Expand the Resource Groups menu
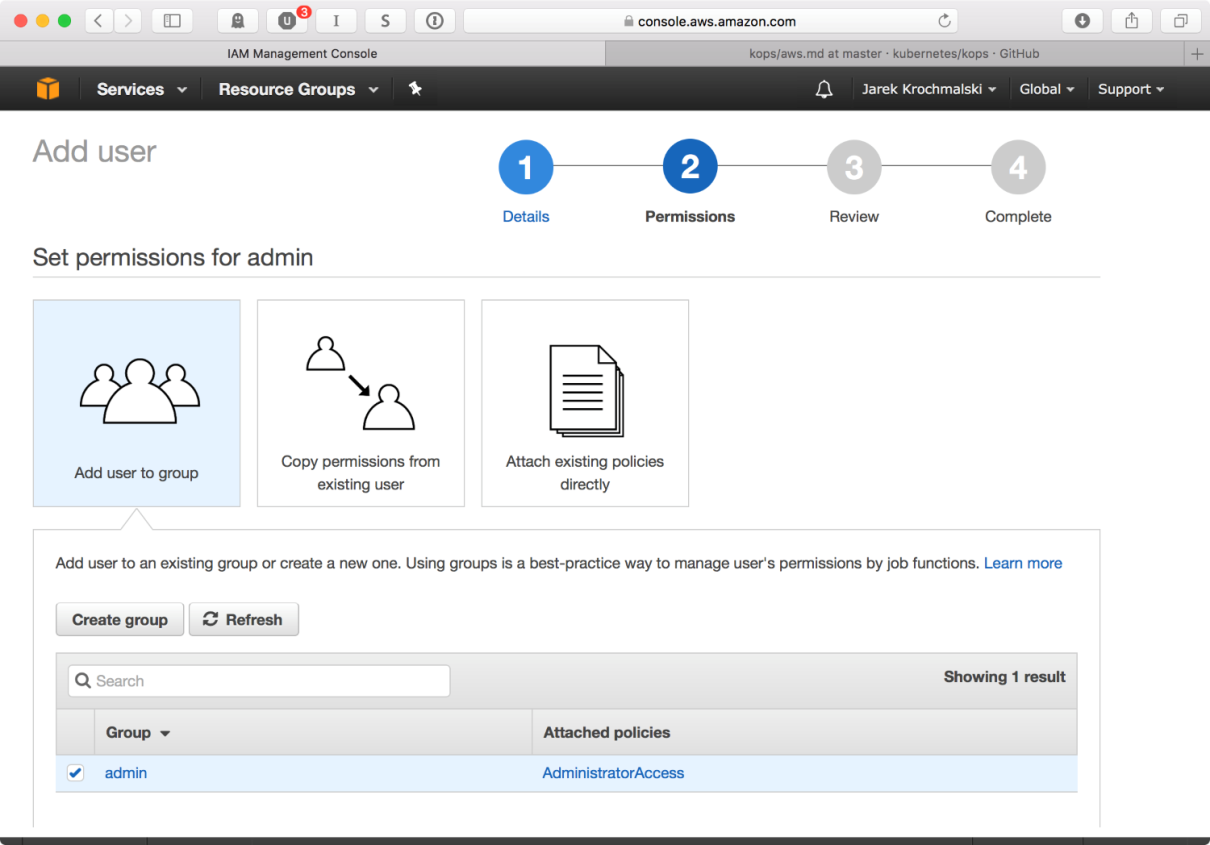Image resolution: width=1210 pixels, height=845 pixels. (299, 89)
